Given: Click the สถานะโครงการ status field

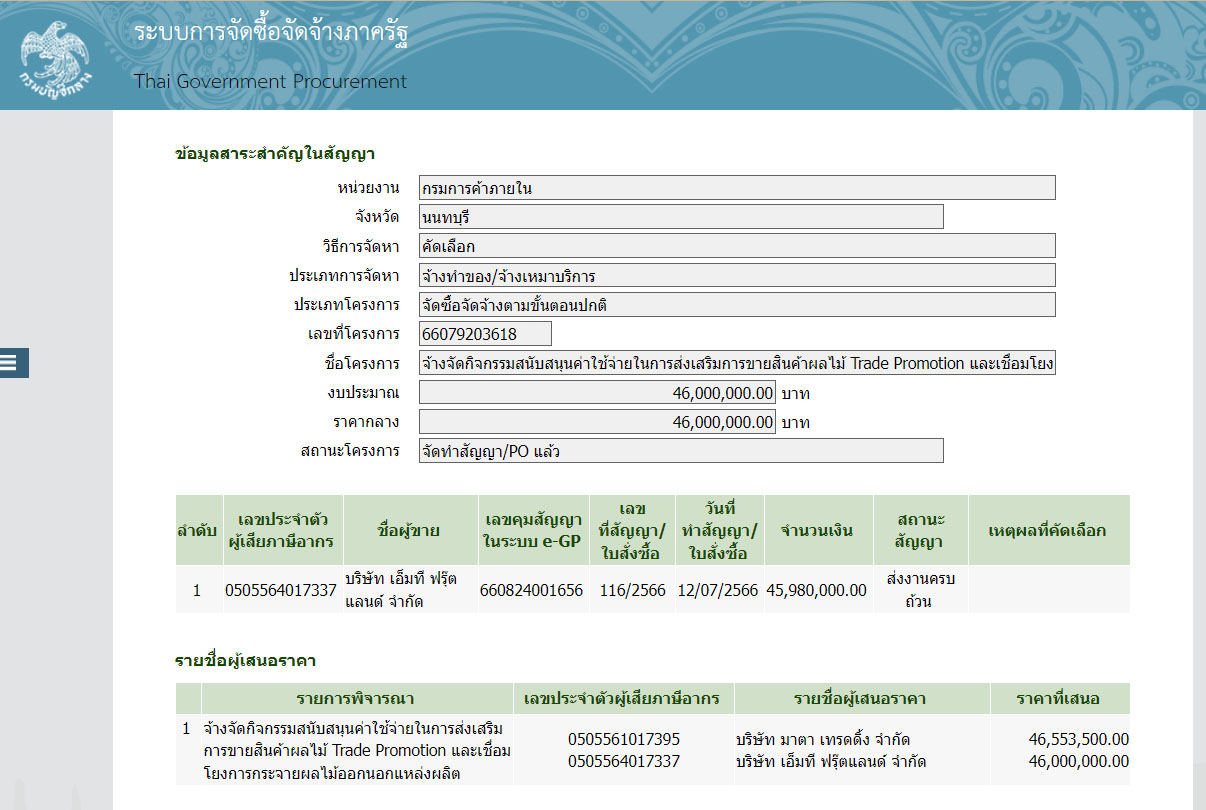Looking at the screenshot, I should pyautogui.click(x=681, y=451).
